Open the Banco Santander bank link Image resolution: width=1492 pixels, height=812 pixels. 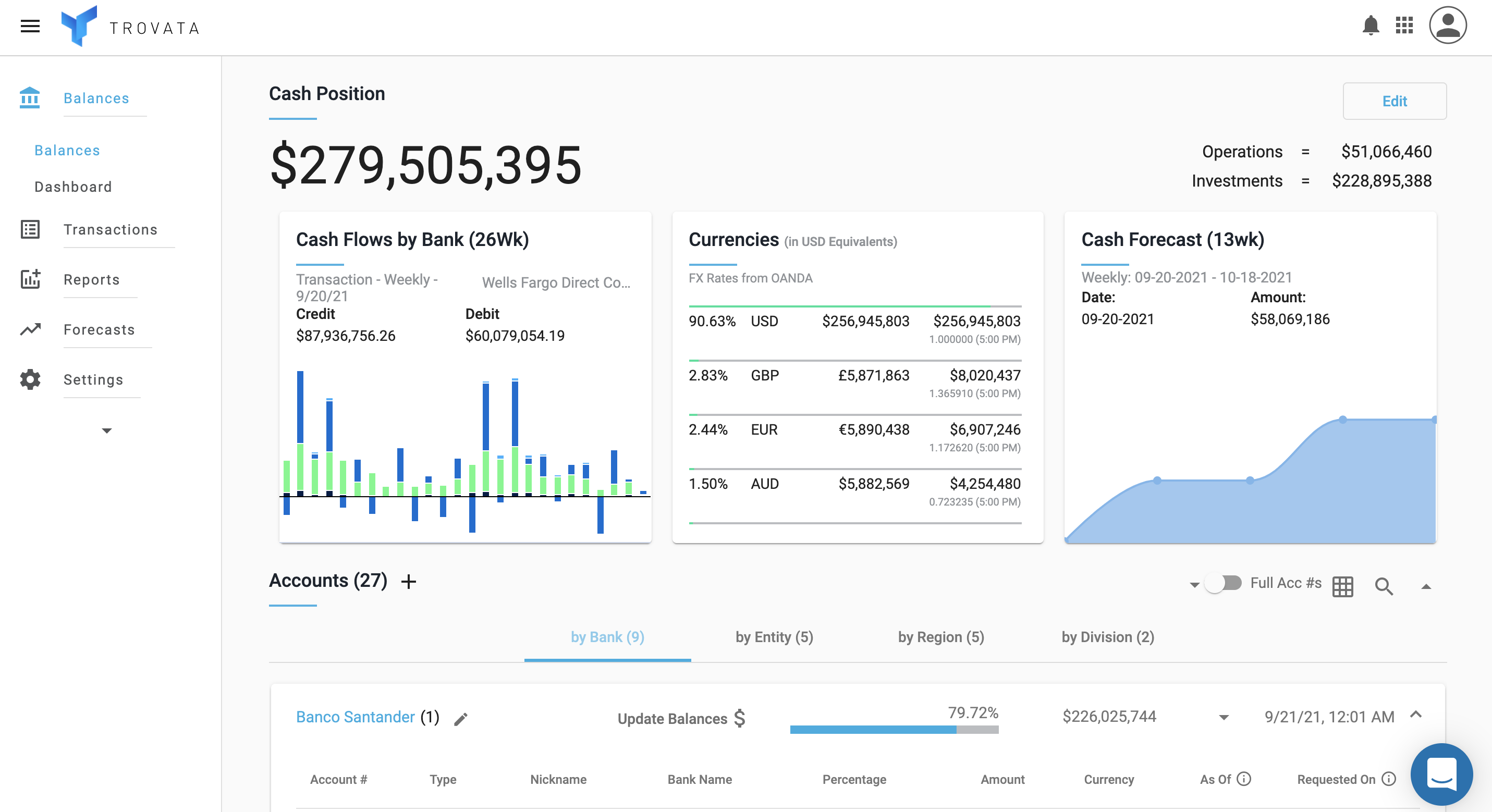point(355,717)
